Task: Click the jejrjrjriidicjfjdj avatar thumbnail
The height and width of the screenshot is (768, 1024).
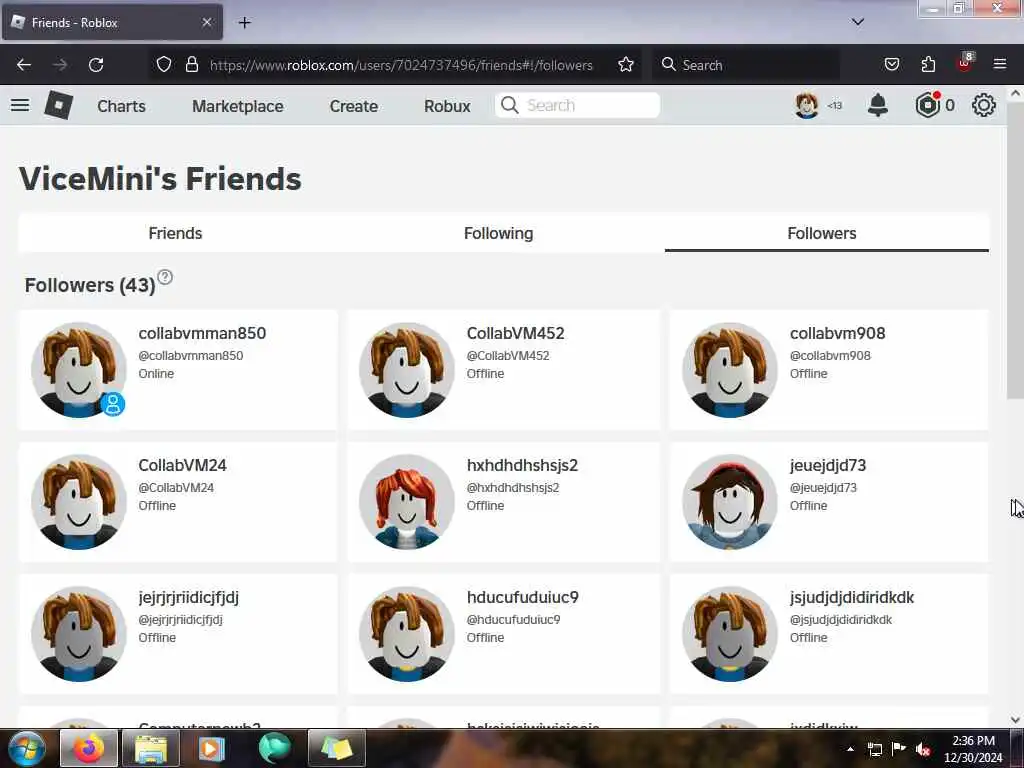Action: coord(78,633)
